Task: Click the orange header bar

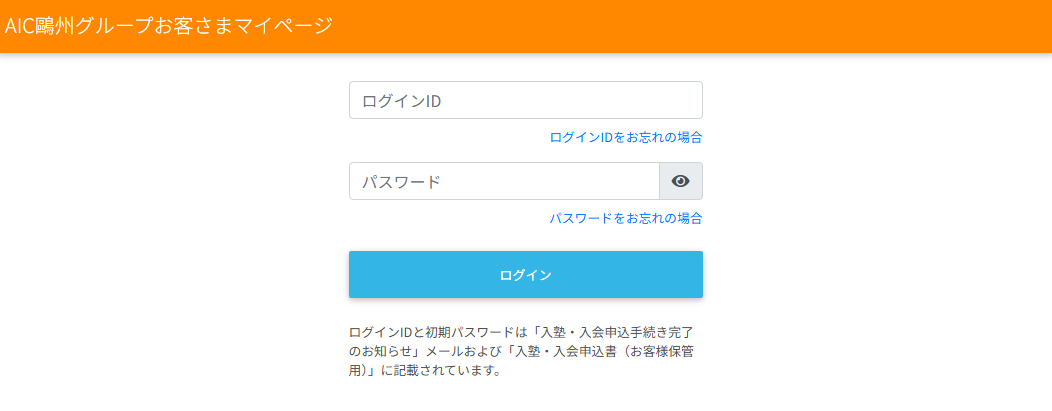Action: pos(700,26)
